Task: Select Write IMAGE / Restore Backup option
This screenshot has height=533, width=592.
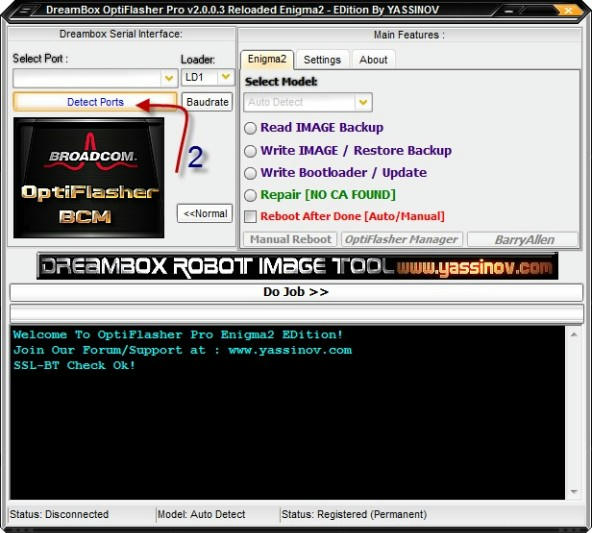Action: tap(250, 151)
